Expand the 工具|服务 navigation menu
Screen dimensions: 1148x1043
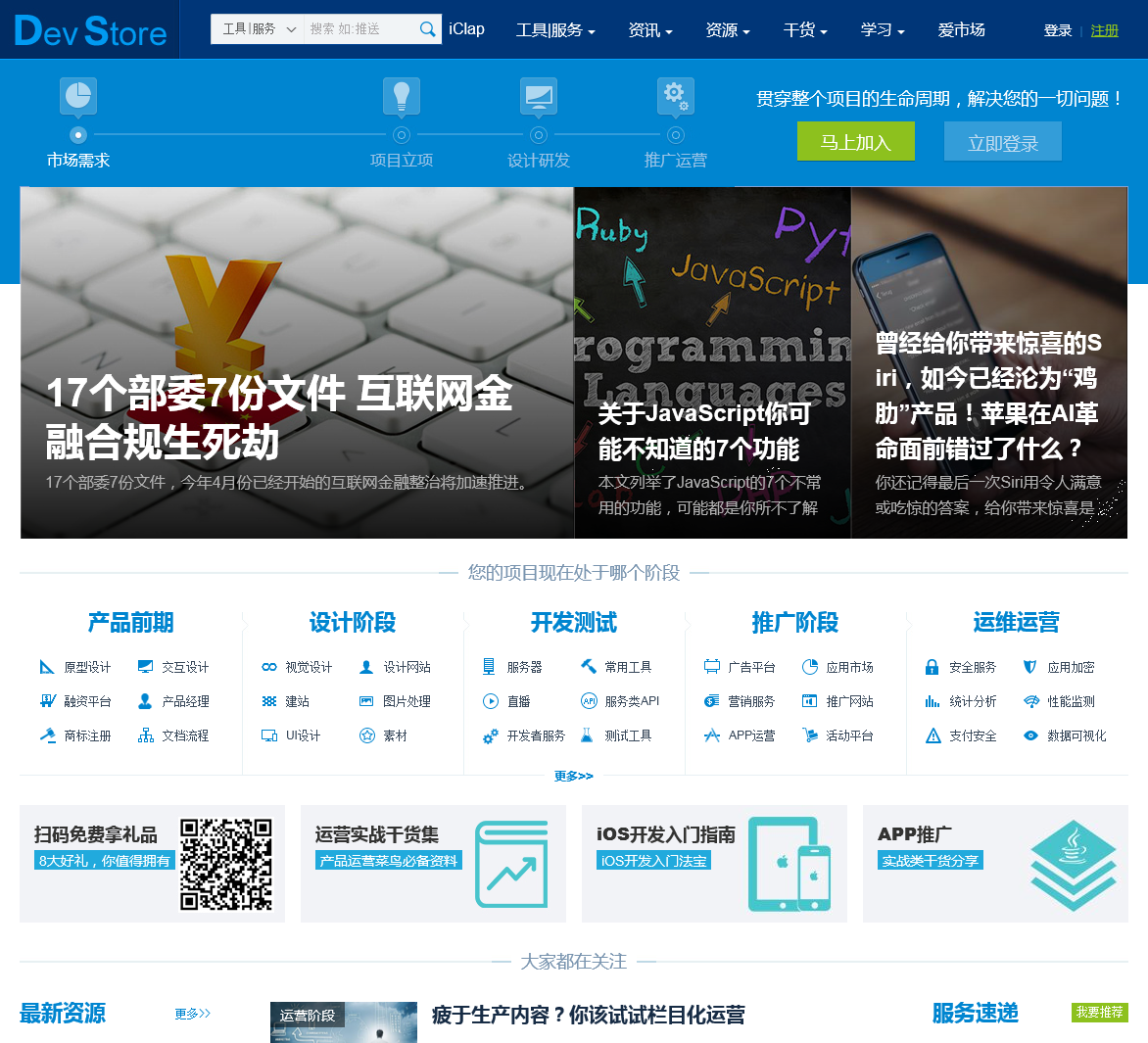tap(555, 30)
